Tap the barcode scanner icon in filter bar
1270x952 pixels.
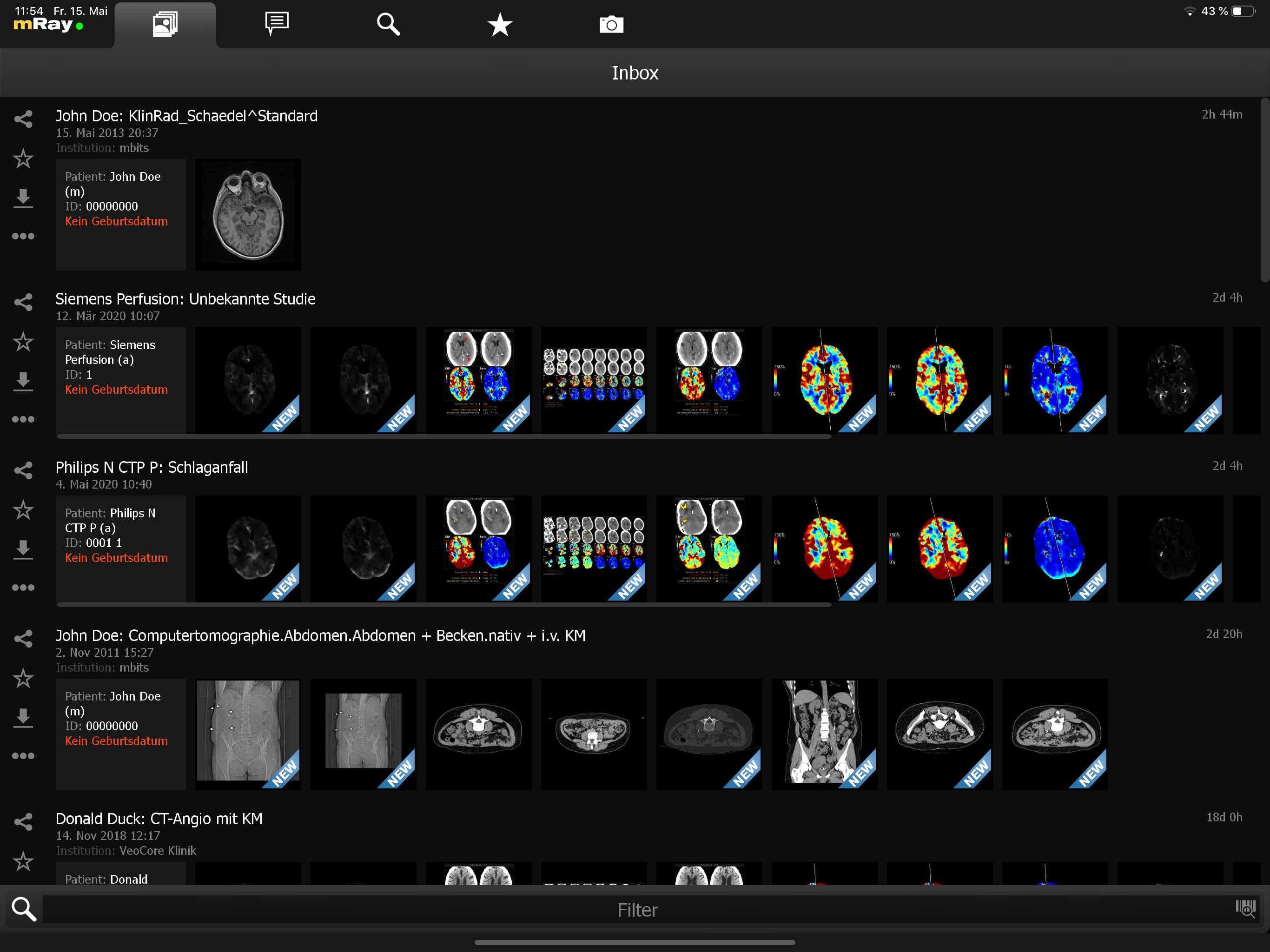pyautogui.click(x=1245, y=908)
